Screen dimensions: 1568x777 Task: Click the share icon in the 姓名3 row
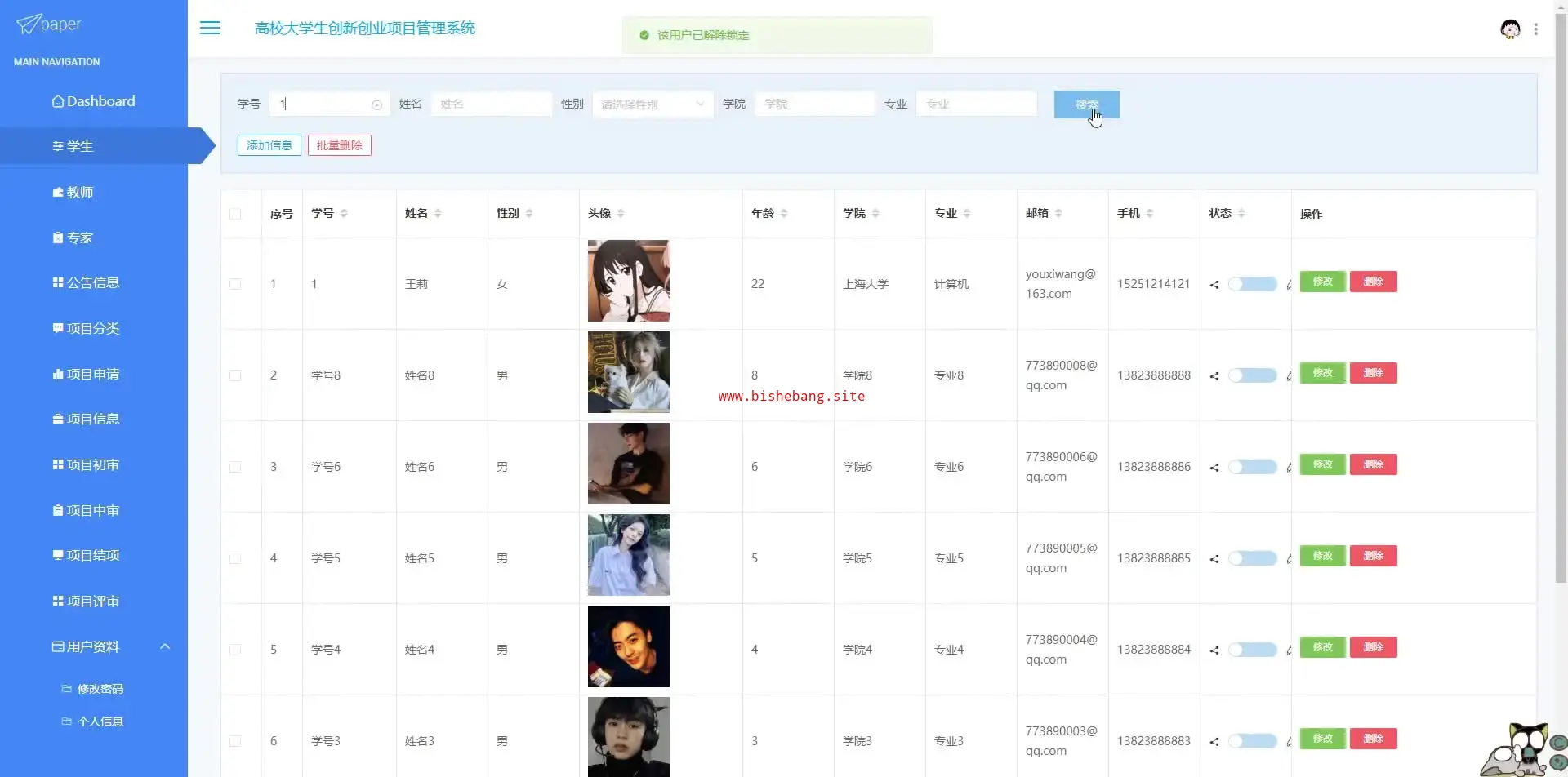tap(1214, 742)
